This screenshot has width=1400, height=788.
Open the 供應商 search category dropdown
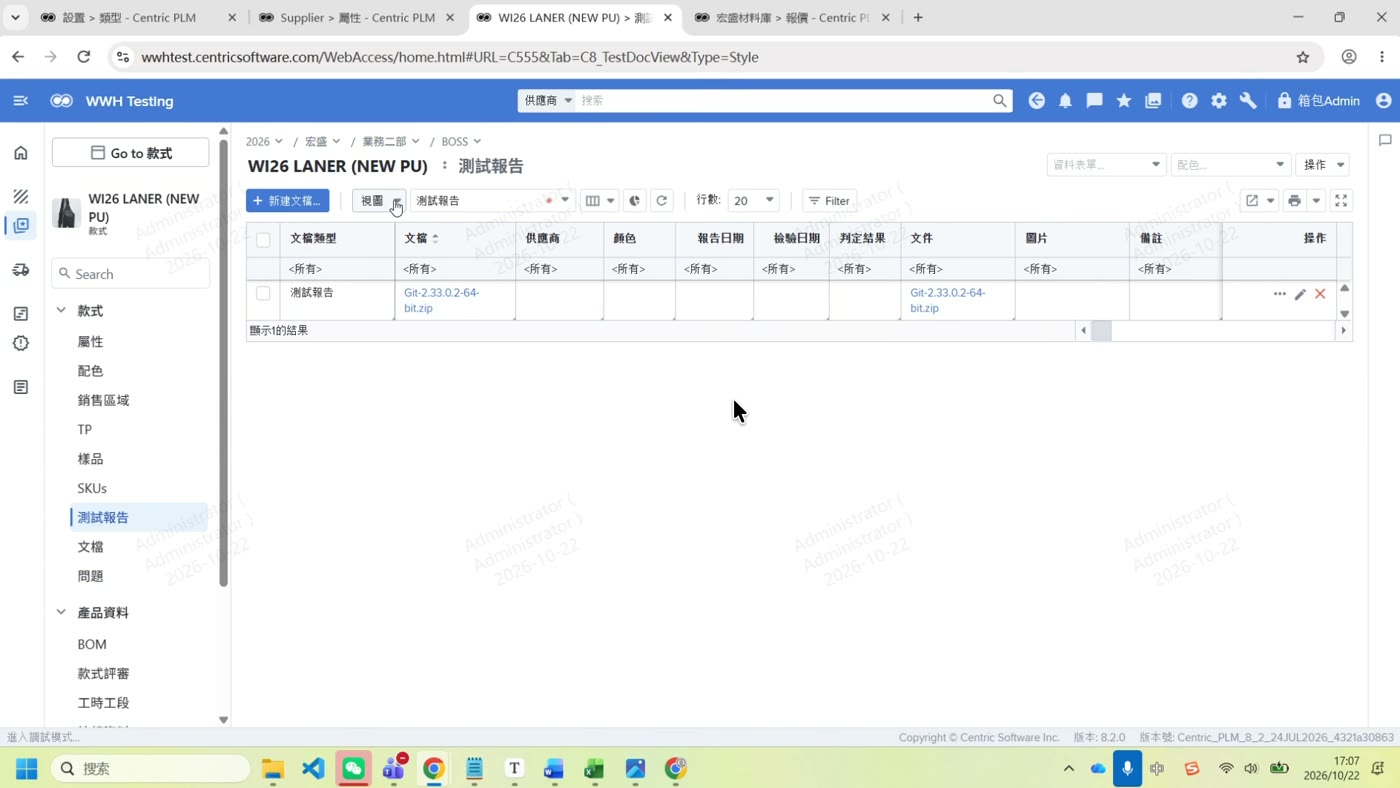click(547, 101)
